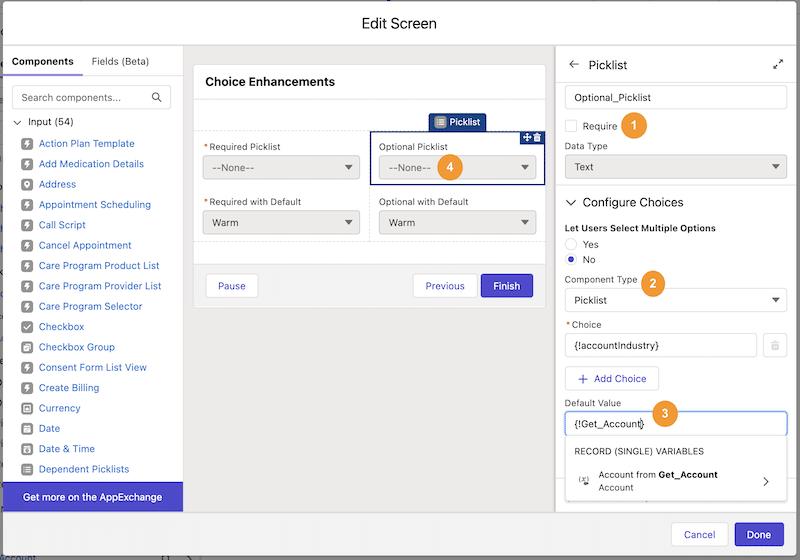Click the trash icon beside the Choice field
800x560 pixels.
point(774,345)
